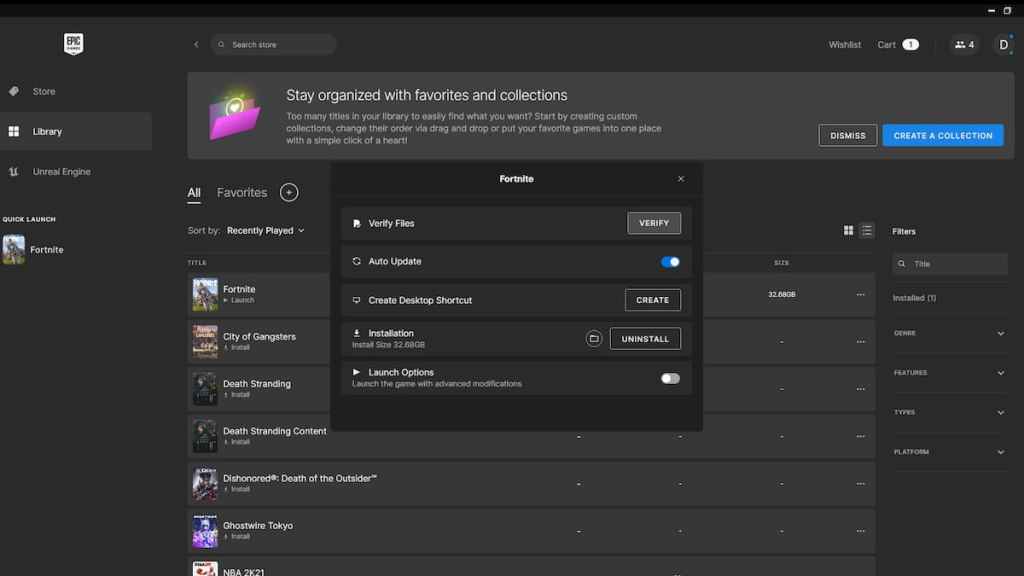Screen dimensions: 1024x576
Task: Open more options for Death Stranding Content
Action: (860, 436)
